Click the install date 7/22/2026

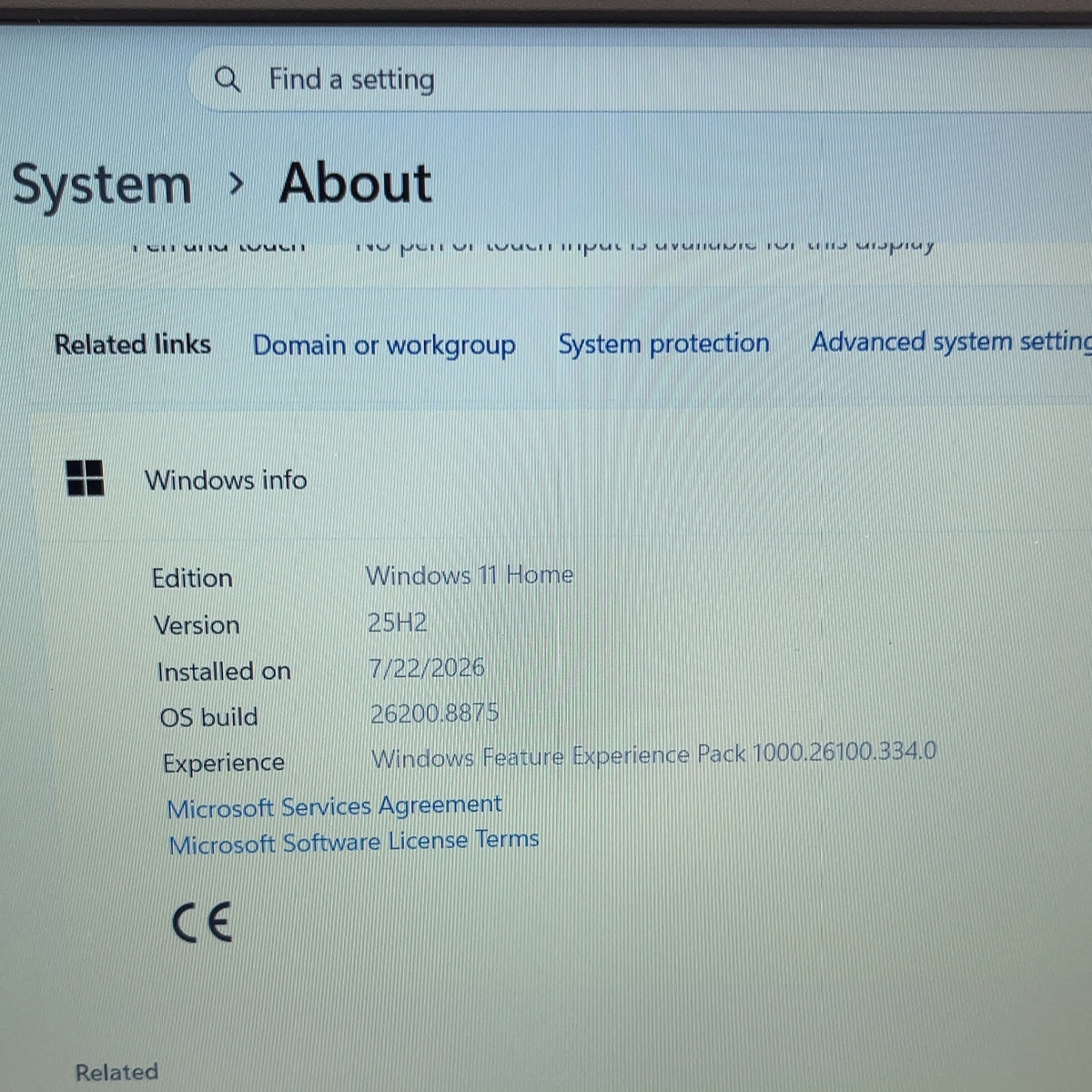(427, 668)
